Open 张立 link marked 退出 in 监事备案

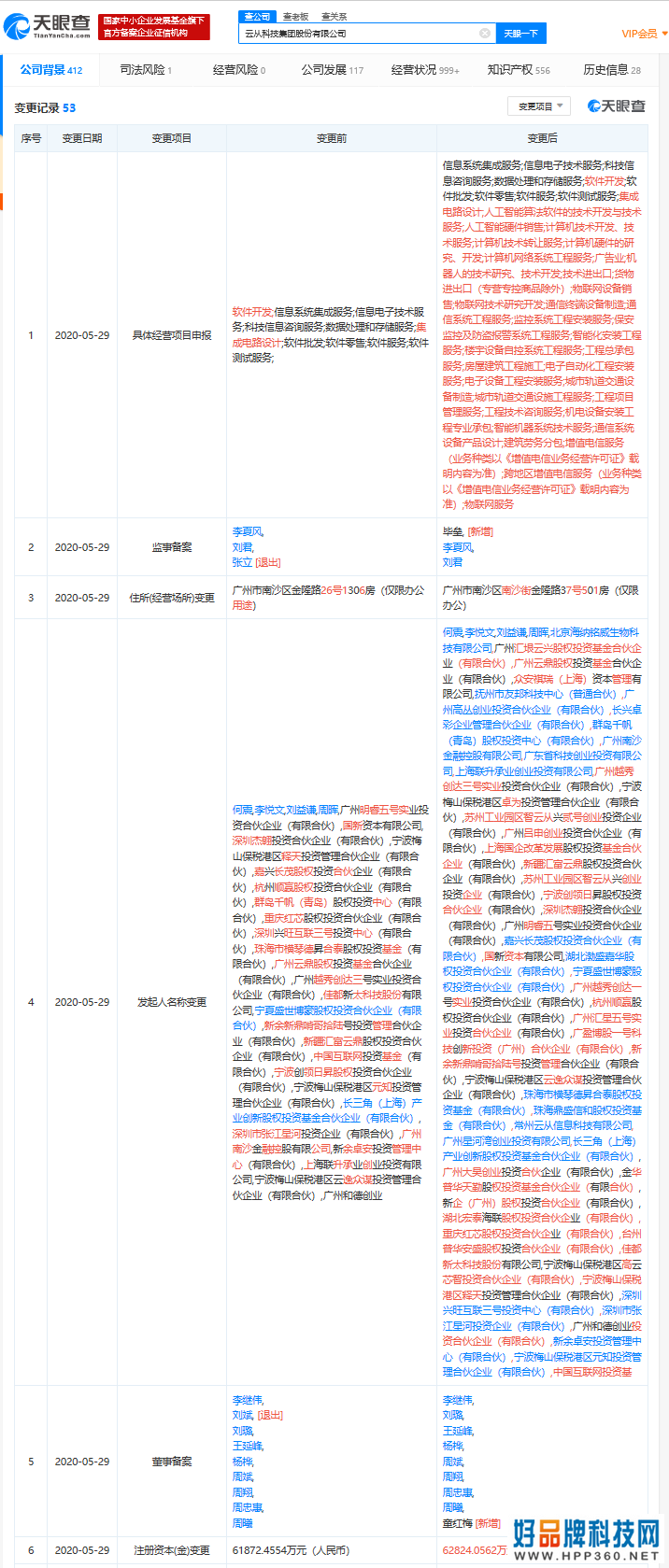[242, 562]
